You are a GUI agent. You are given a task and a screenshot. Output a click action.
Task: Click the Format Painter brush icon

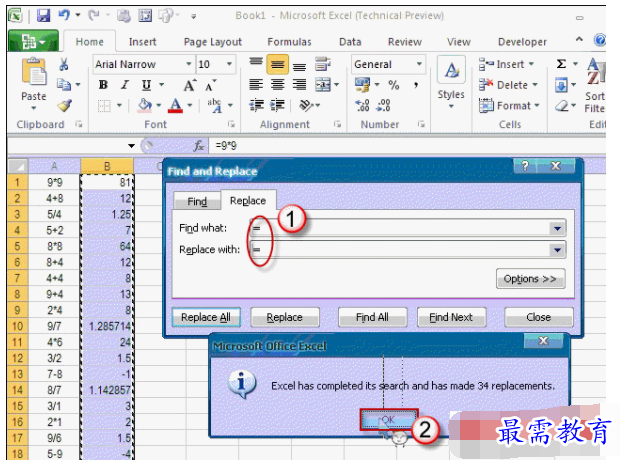click(64, 105)
